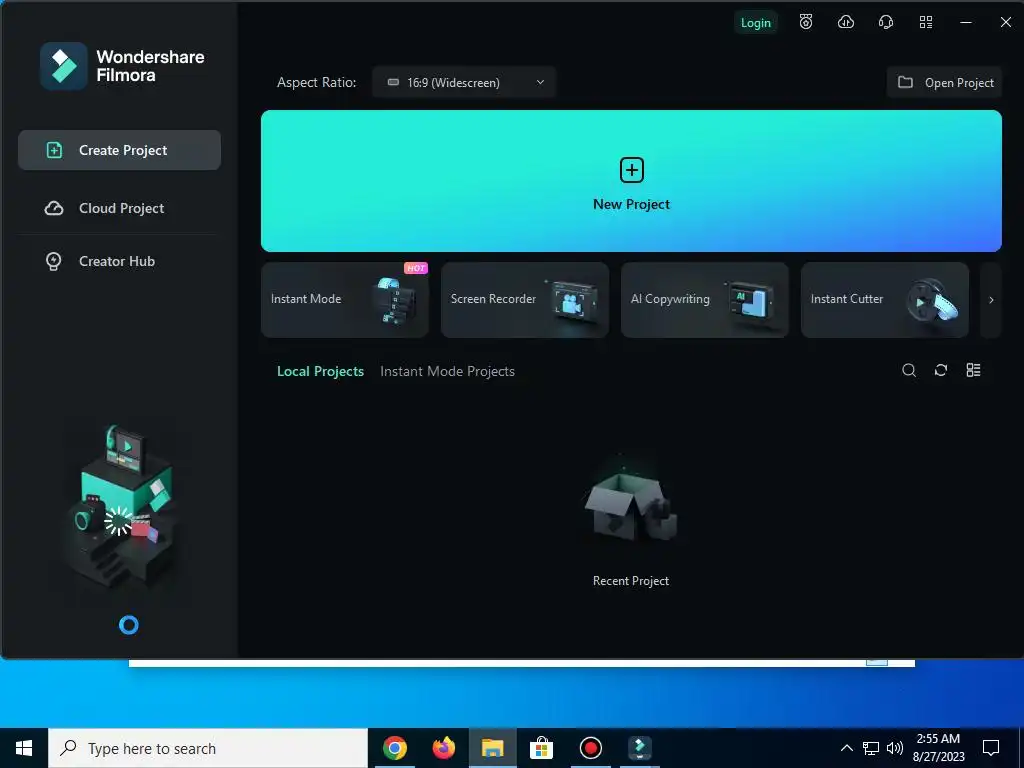Click the Open Project button
This screenshot has width=1024, height=768.
pyautogui.click(x=944, y=82)
